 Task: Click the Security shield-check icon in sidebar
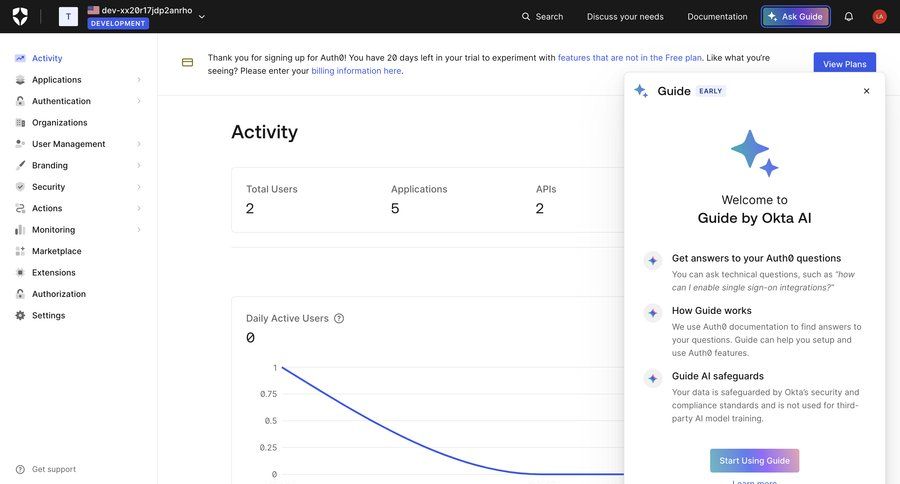(x=20, y=187)
